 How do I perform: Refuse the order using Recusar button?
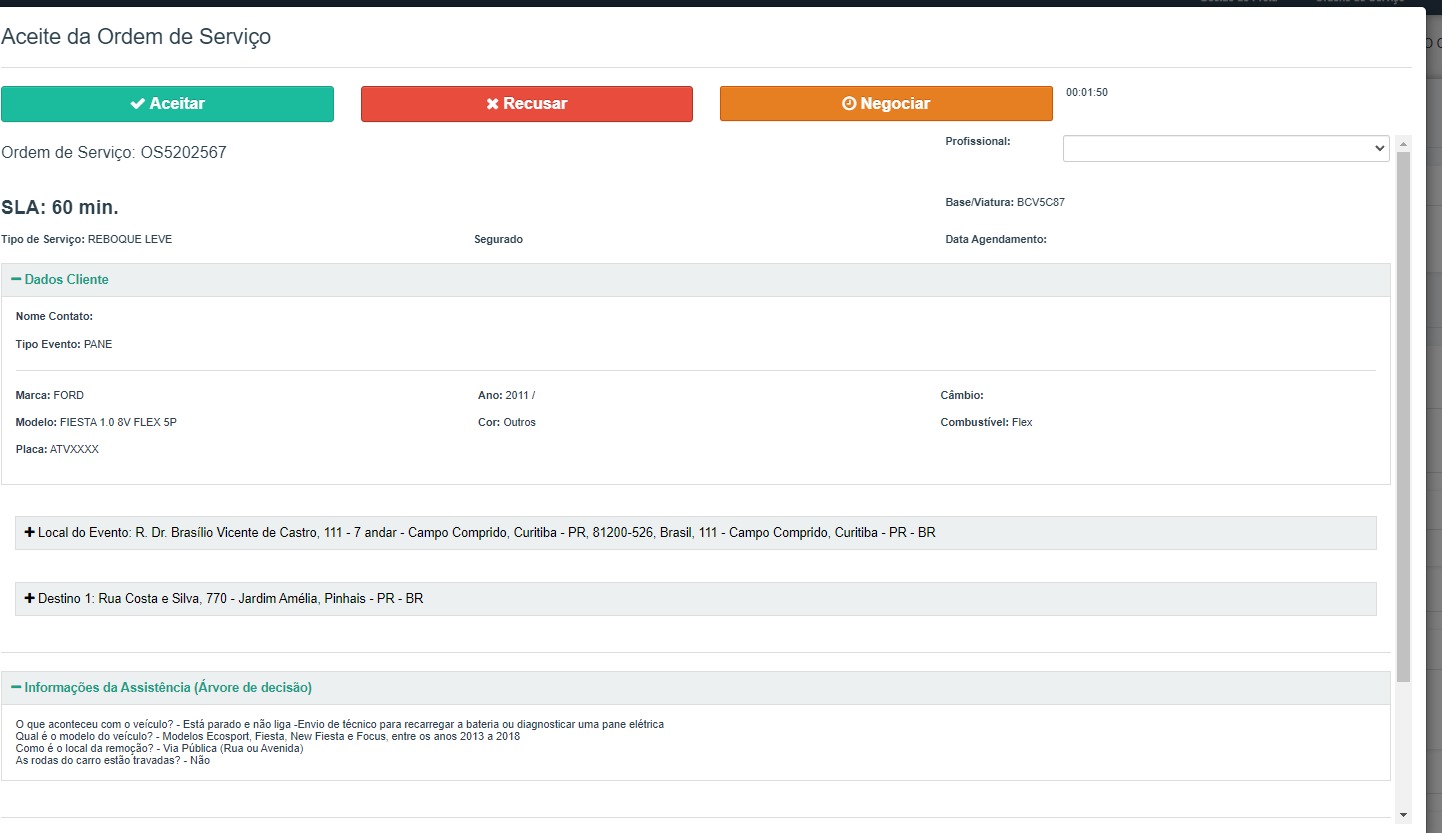pyautogui.click(x=526, y=104)
